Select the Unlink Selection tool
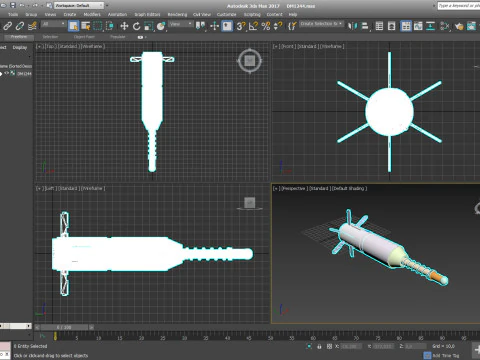480x360 pixels. coord(20,26)
